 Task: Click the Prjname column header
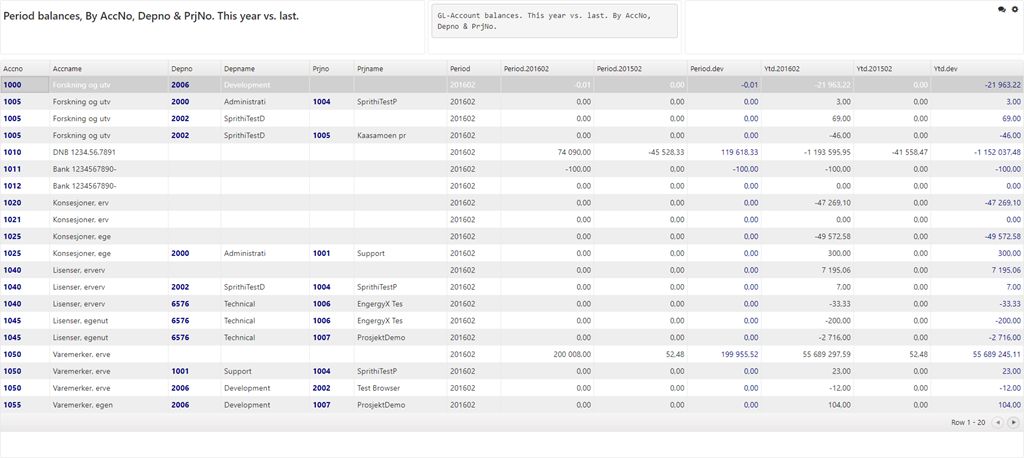371,68
